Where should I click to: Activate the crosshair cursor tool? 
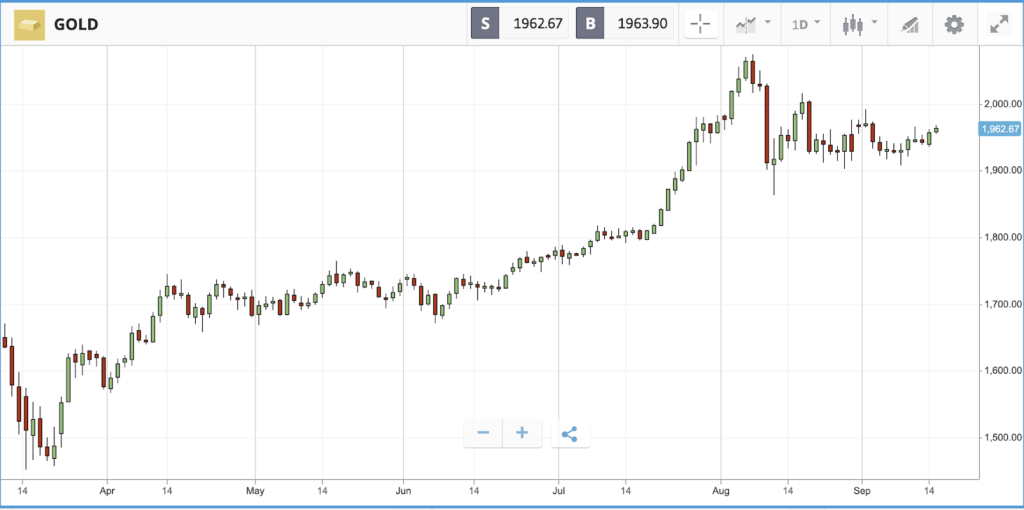pyautogui.click(x=701, y=25)
